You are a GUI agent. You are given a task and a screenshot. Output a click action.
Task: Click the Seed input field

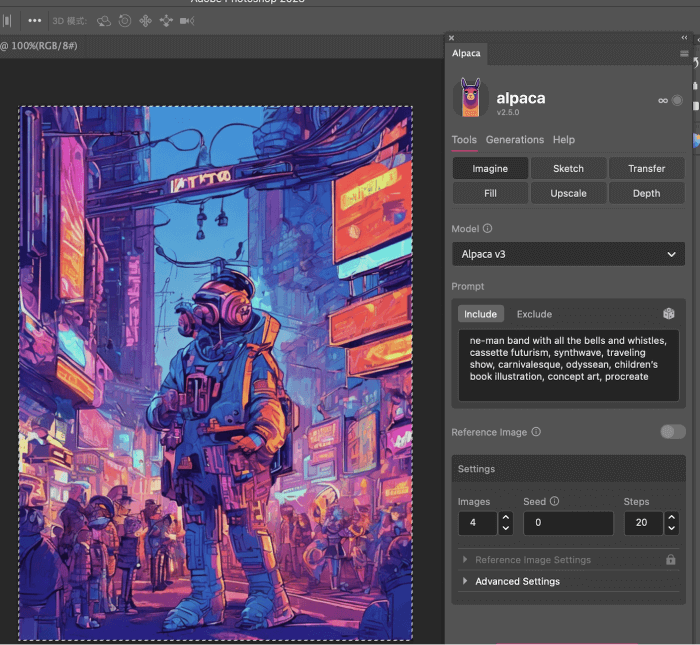567,523
